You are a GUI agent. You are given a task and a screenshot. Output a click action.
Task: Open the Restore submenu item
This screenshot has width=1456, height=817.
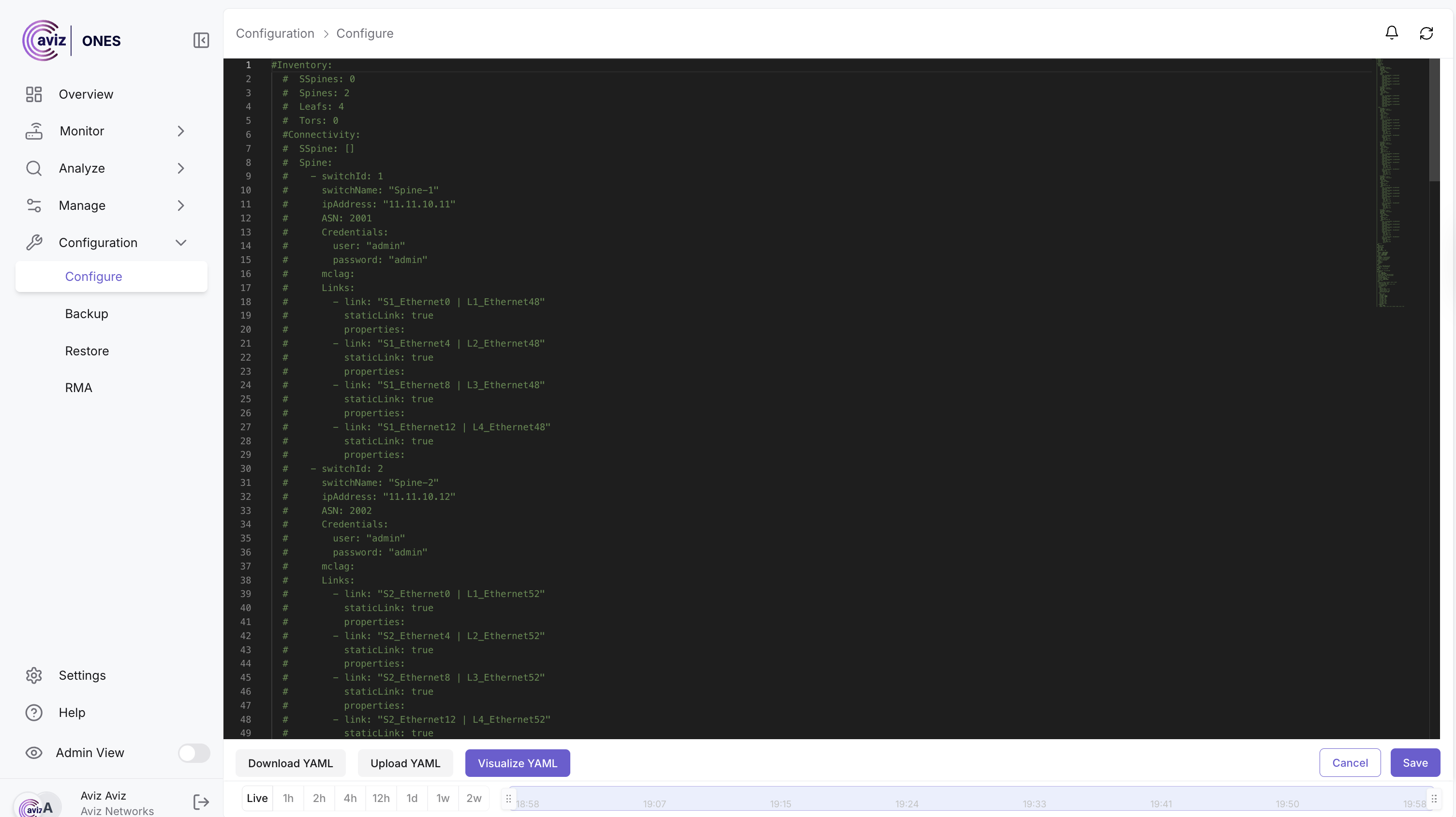[87, 351]
